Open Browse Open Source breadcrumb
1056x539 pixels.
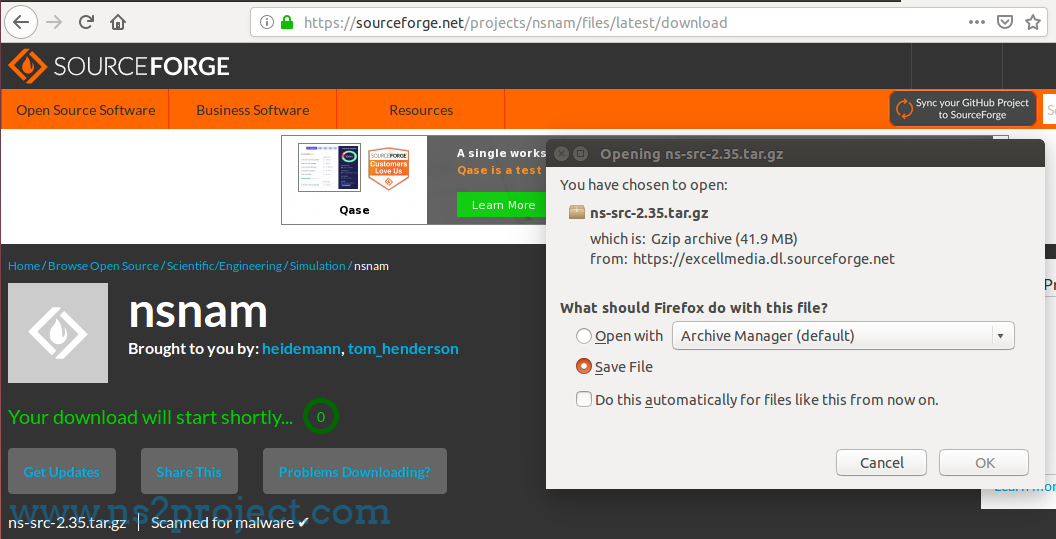tap(103, 265)
